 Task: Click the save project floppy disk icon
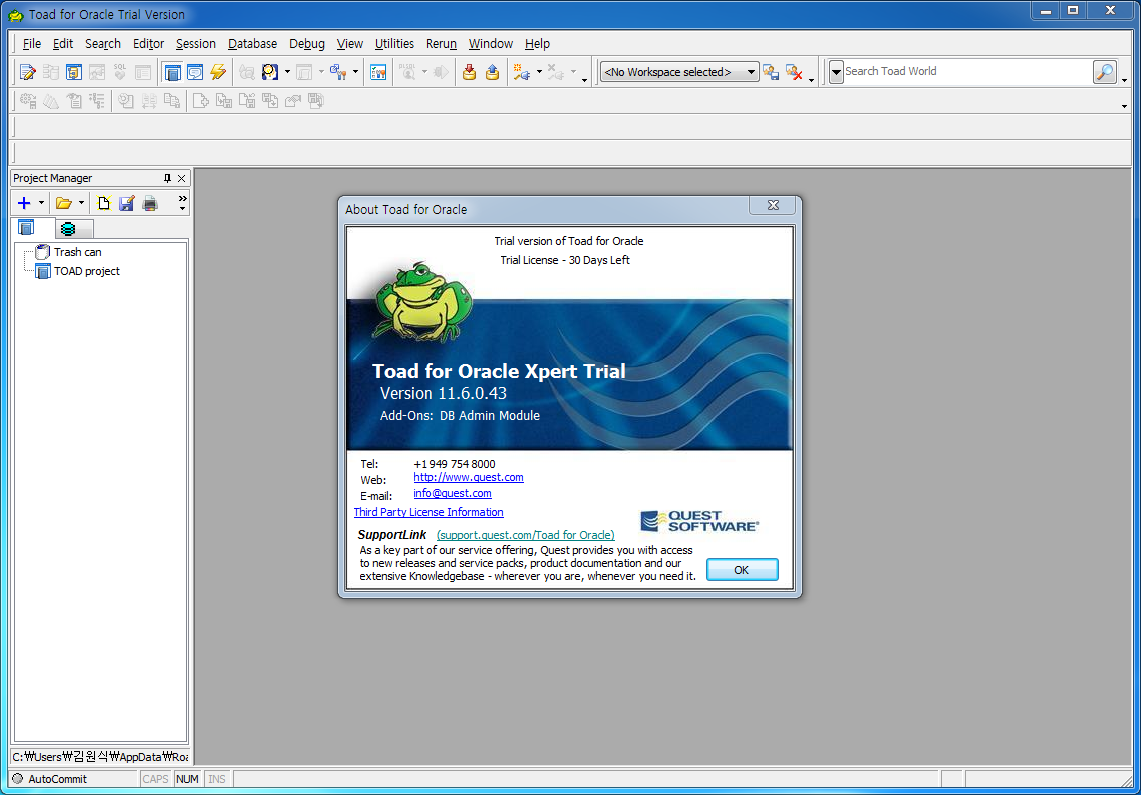127,203
